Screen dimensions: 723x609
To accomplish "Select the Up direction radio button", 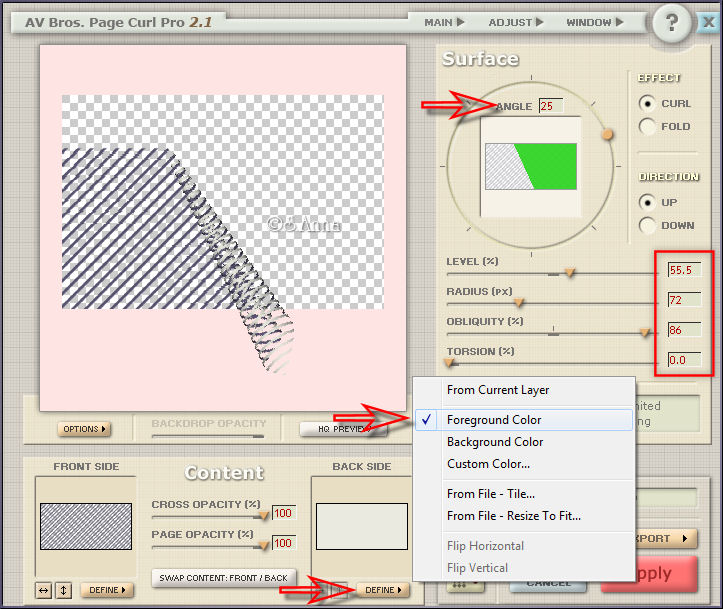I will 648,202.
